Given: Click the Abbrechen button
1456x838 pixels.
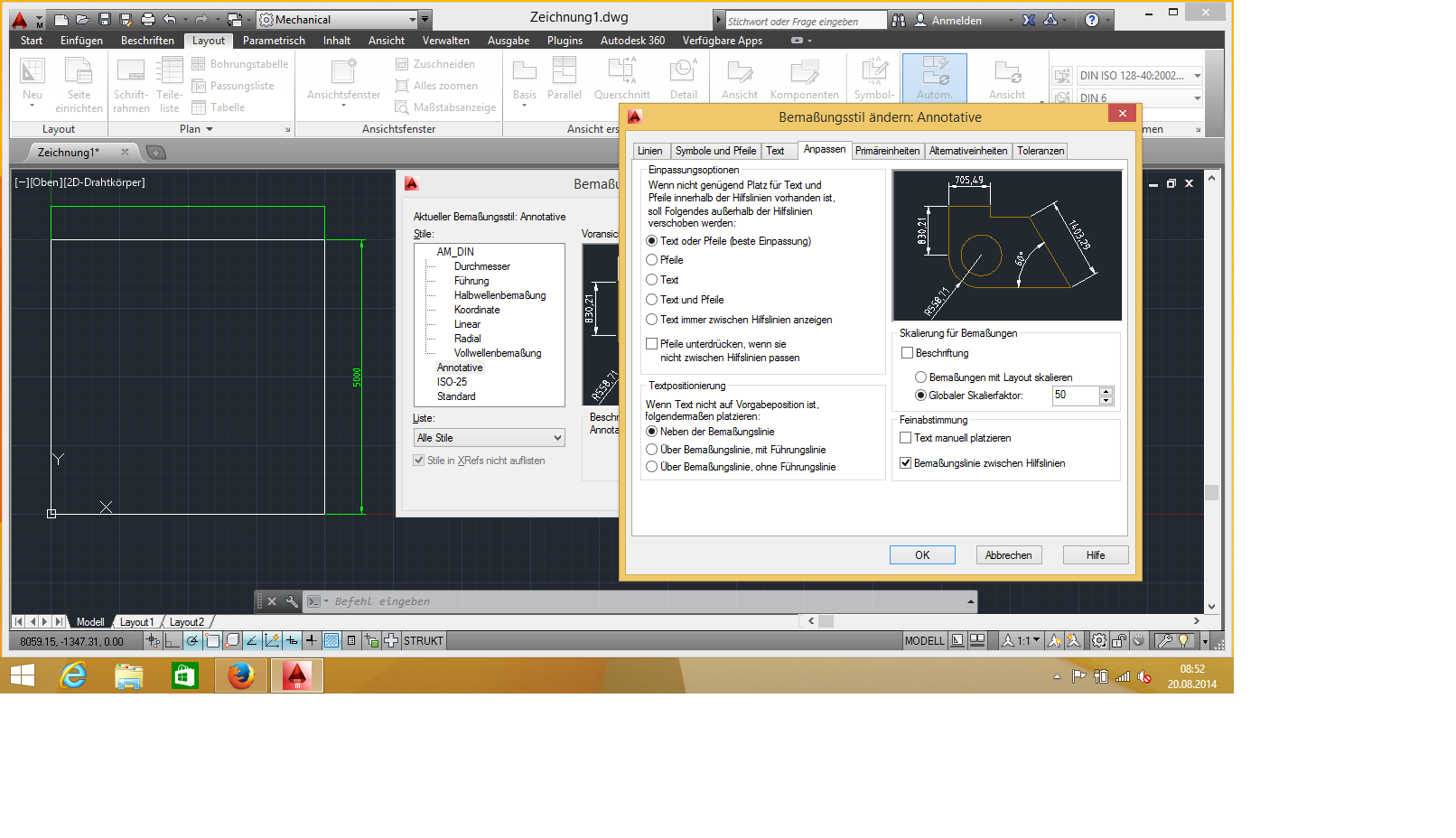Looking at the screenshot, I should coord(1009,555).
